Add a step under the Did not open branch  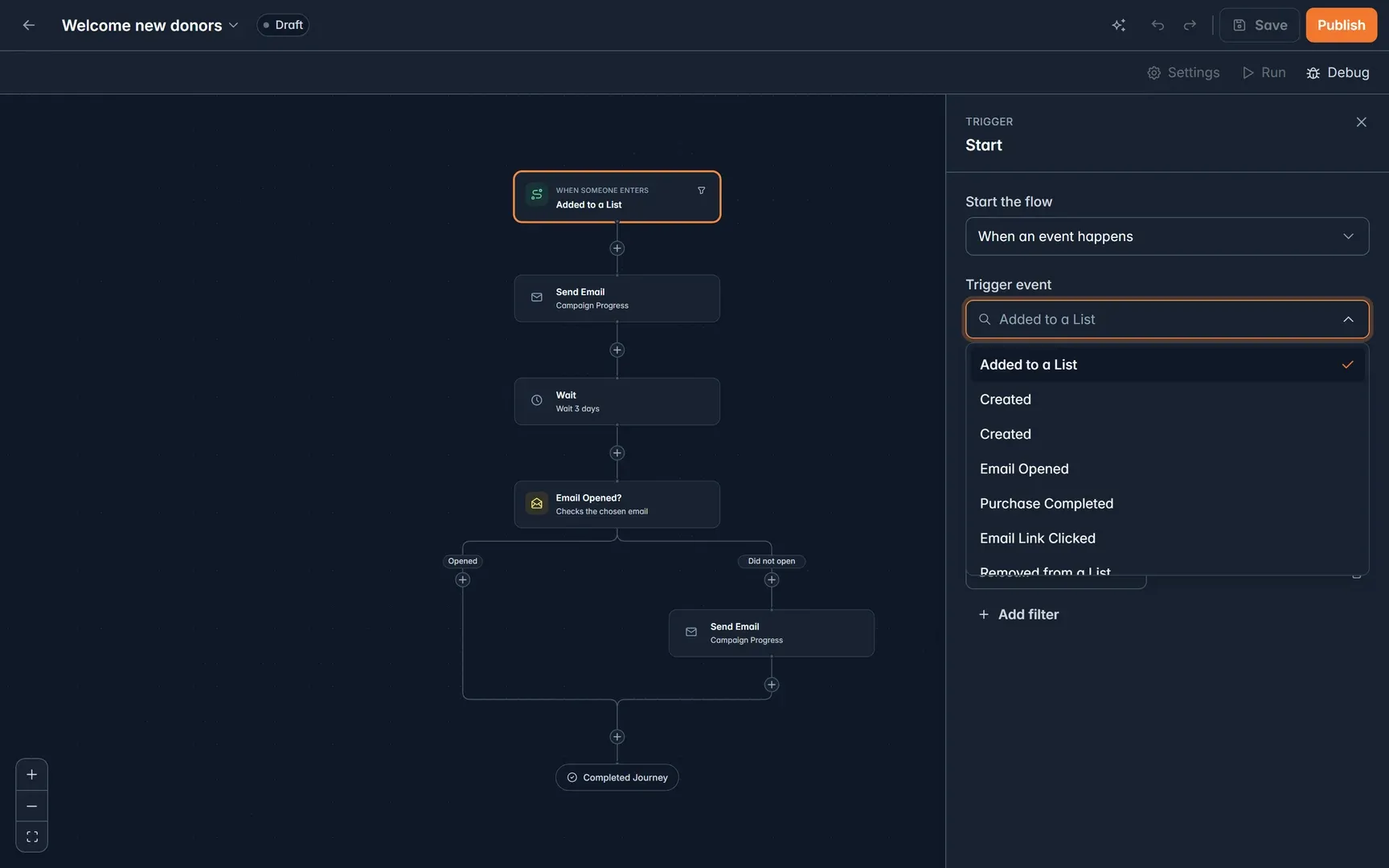pos(771,580)
